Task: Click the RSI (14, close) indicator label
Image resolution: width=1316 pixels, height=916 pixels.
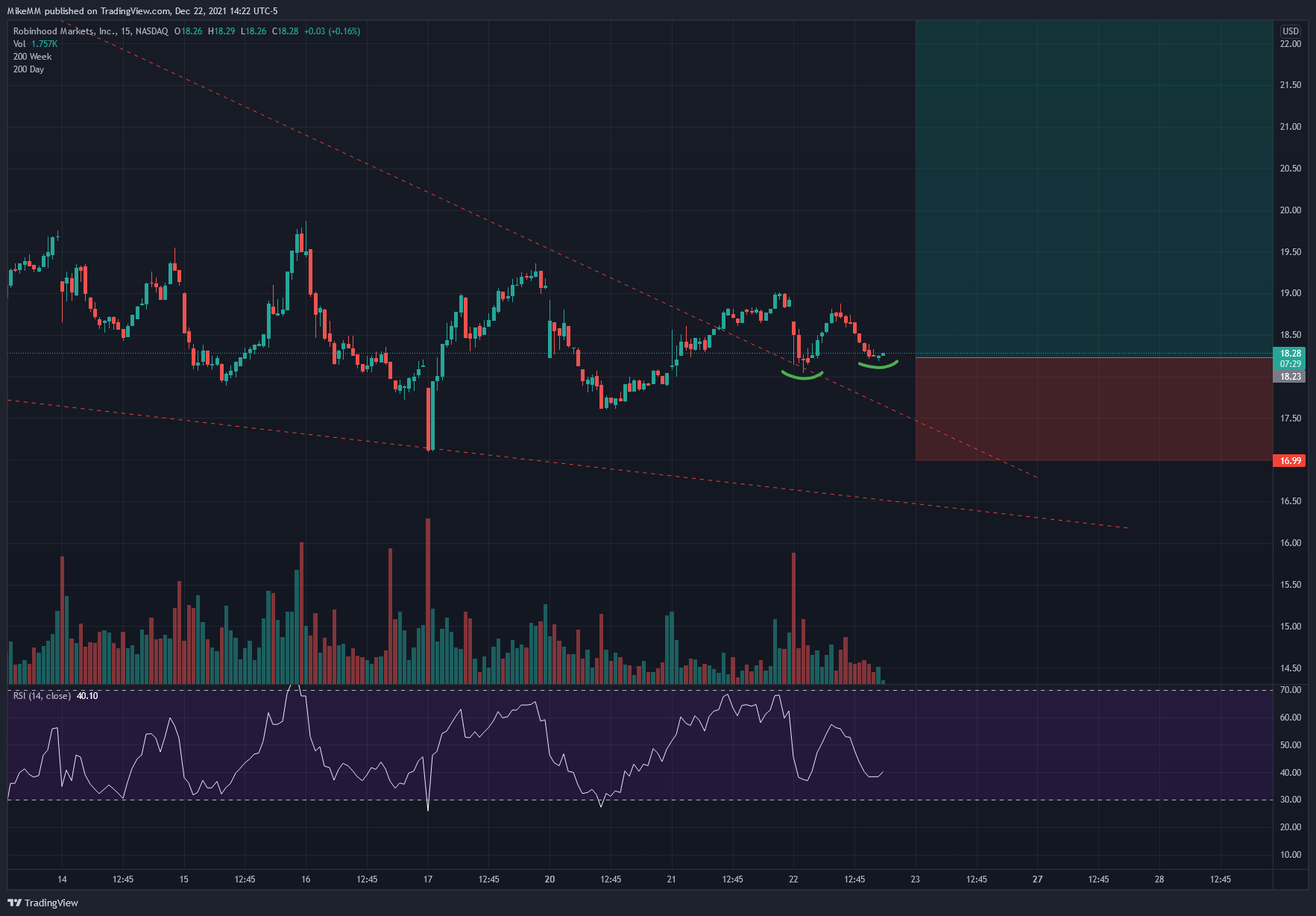Action: click(42, 696)
